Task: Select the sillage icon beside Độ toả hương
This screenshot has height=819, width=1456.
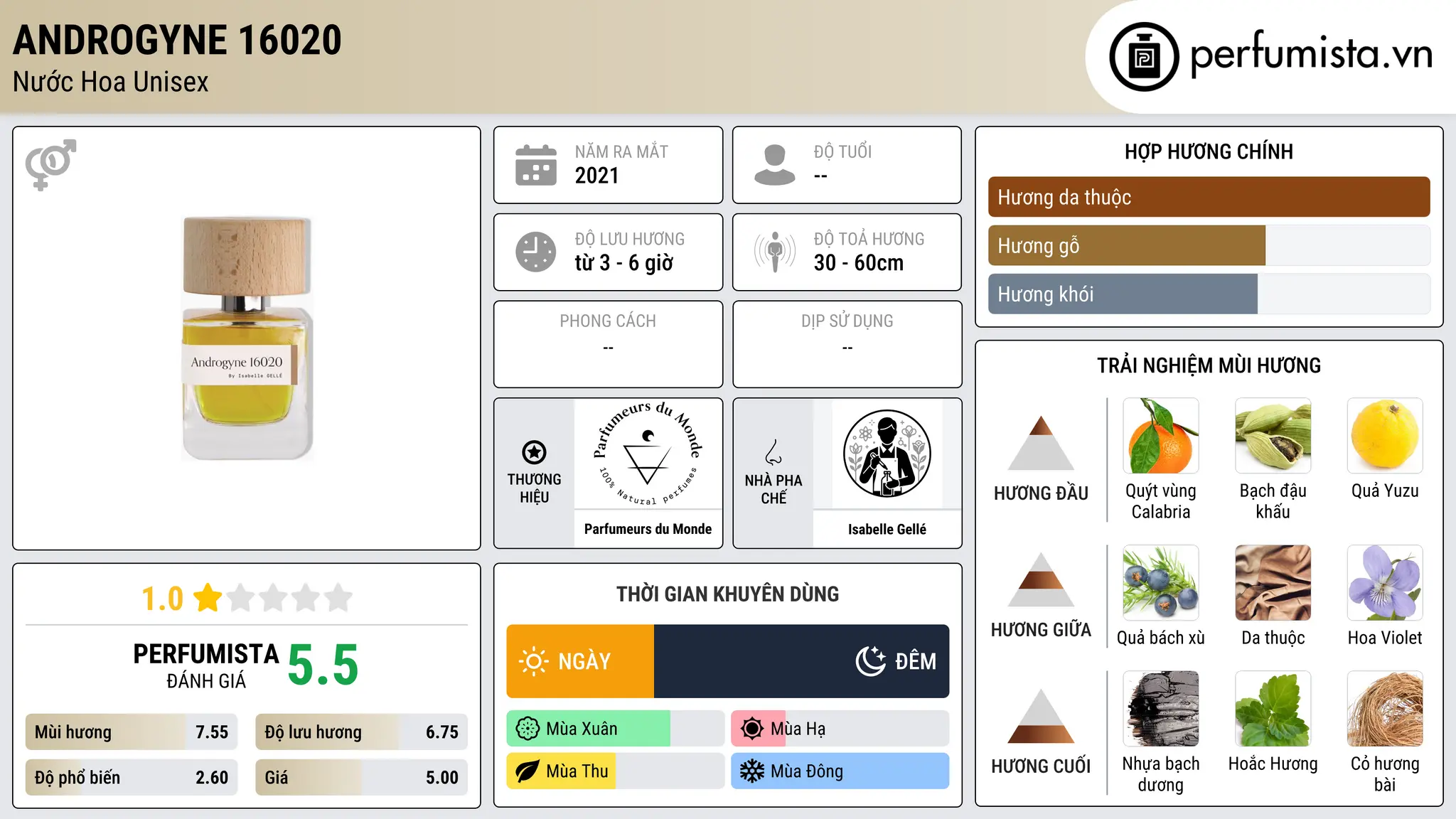Action: pos(775,252)
